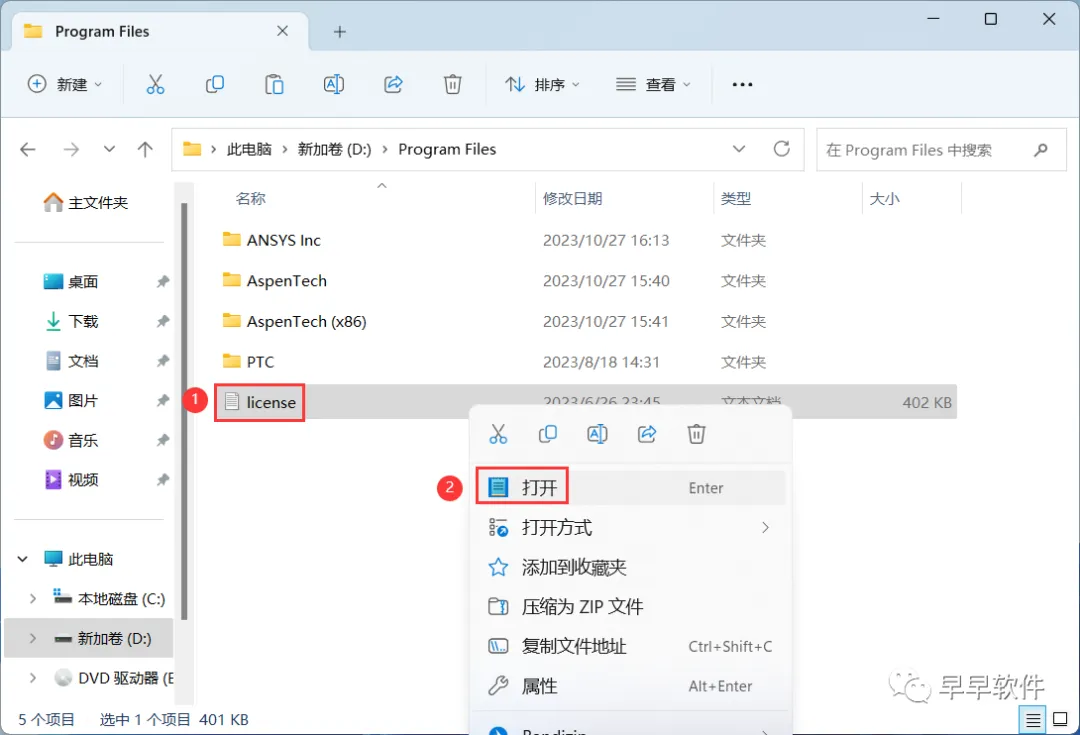Image resolution: width=1080 pixels, height=735 pixels.
Task: Click the Paste clipboard icon in toolbar
Action: pos(274,84)
